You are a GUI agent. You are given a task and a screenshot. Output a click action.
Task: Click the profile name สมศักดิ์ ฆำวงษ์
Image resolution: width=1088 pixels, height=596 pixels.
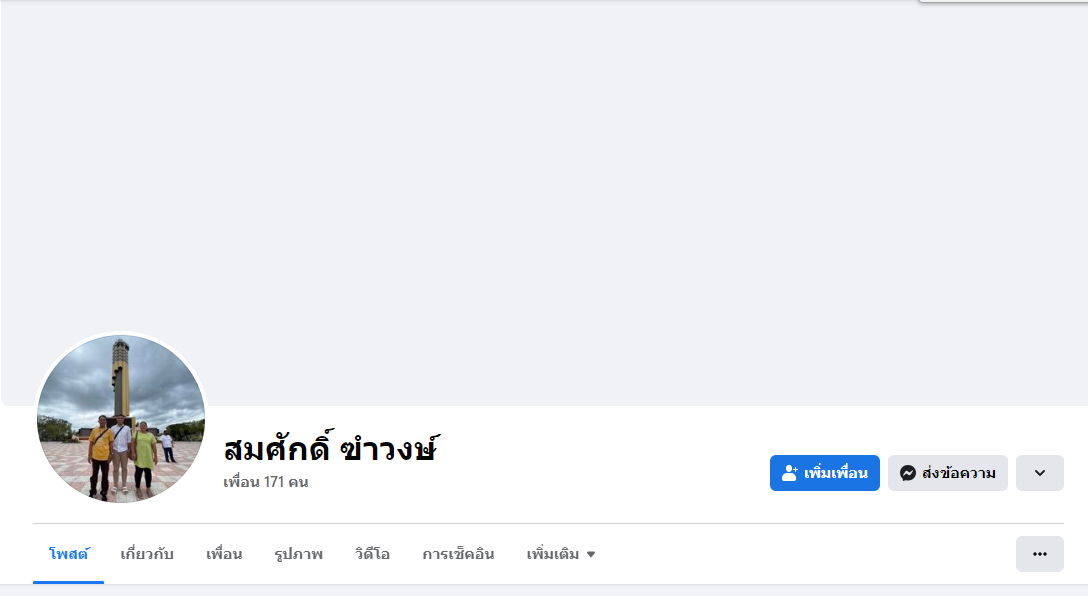[331, 448]
